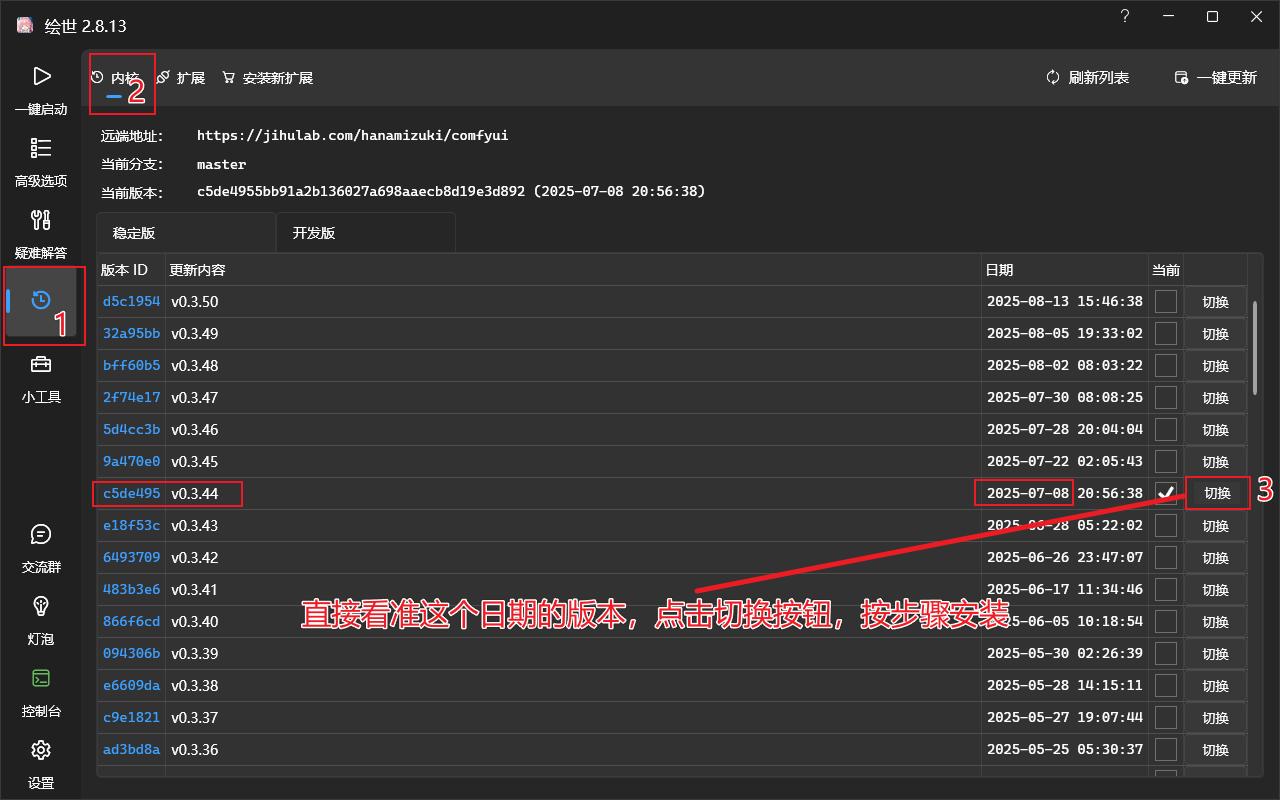Viewport: 1280px width, 800px height.
Task: Open version ID link bff60b5
Action: pos(131,365)
